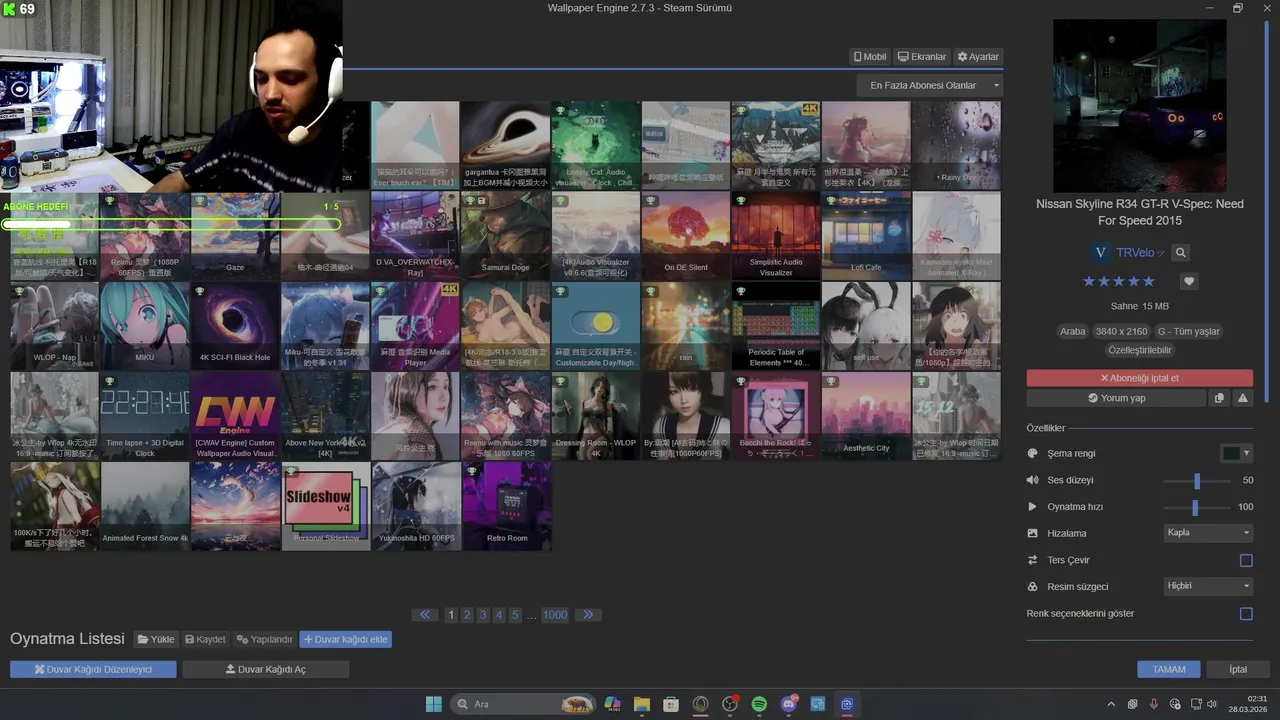
Task: Select Samurai Doge wallpaper thumbnail
Action: tap(505, 236)
